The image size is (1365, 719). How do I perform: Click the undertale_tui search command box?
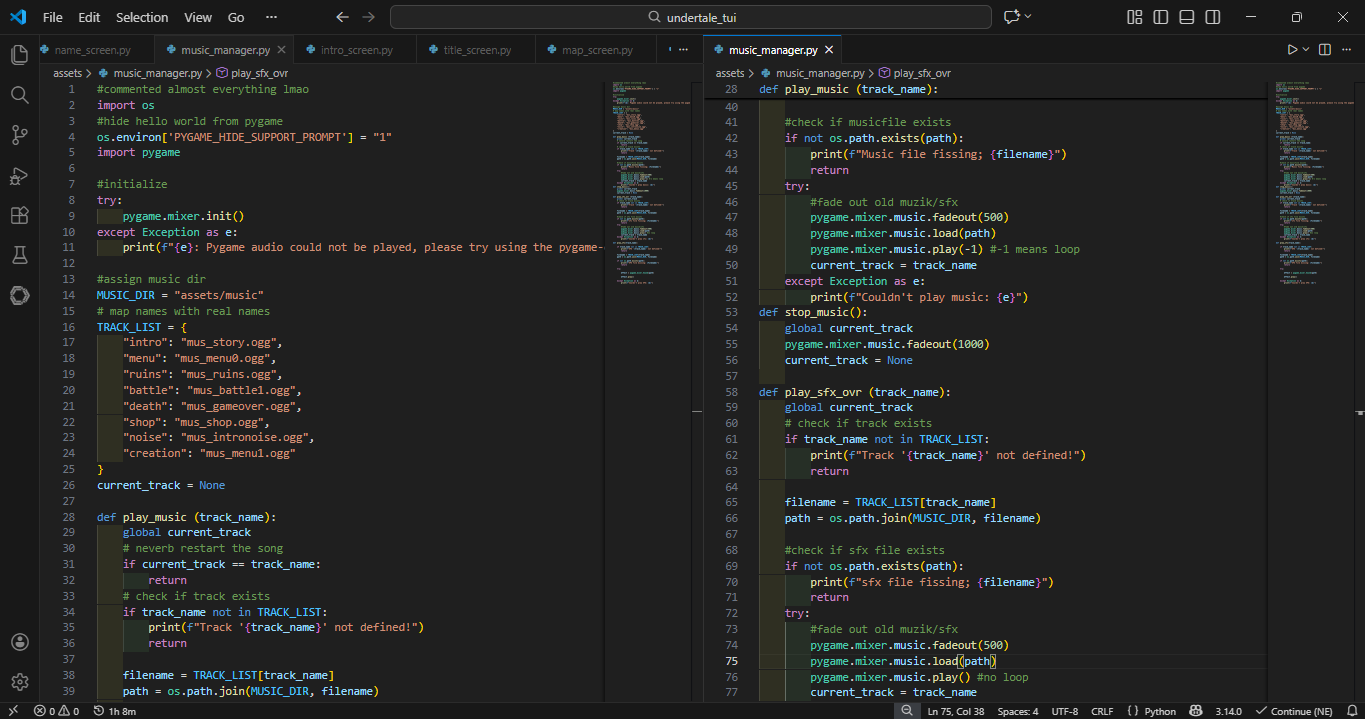click(x=691, y=17)
